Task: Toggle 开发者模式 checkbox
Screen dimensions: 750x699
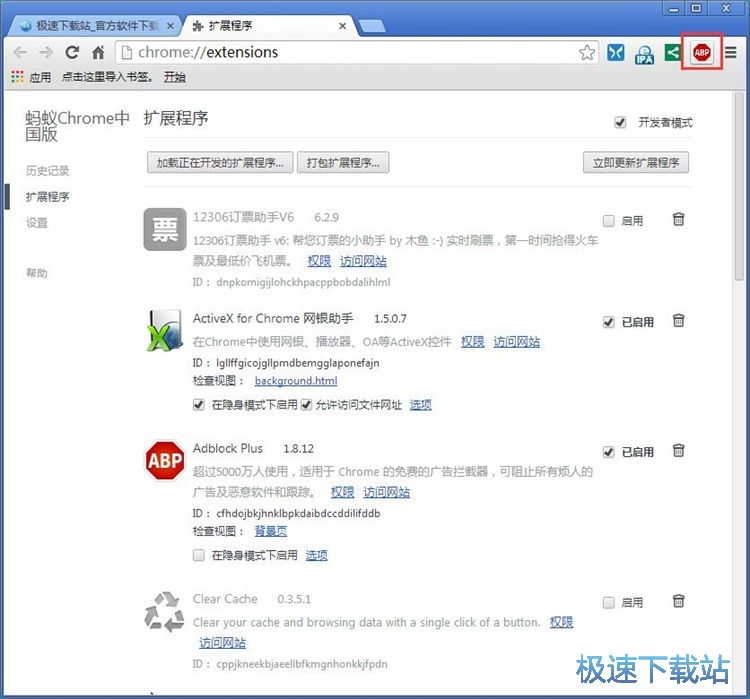Action: click(620, 122)
